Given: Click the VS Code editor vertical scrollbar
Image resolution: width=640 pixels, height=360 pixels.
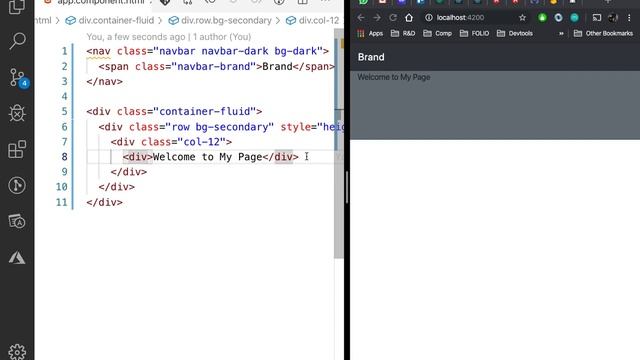Looking at the screenshot, I should coord(339,143).
